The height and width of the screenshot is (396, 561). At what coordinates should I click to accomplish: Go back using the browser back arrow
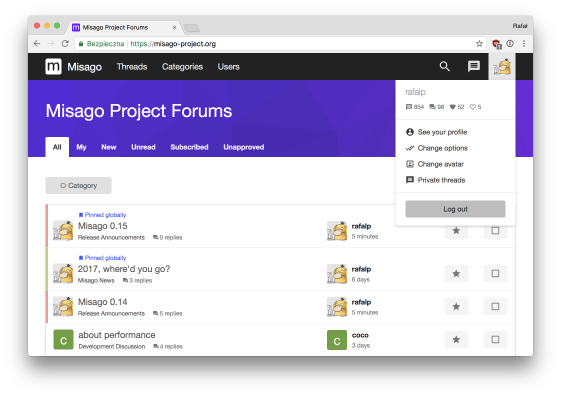pyautogui.click(x=37, y=44)
